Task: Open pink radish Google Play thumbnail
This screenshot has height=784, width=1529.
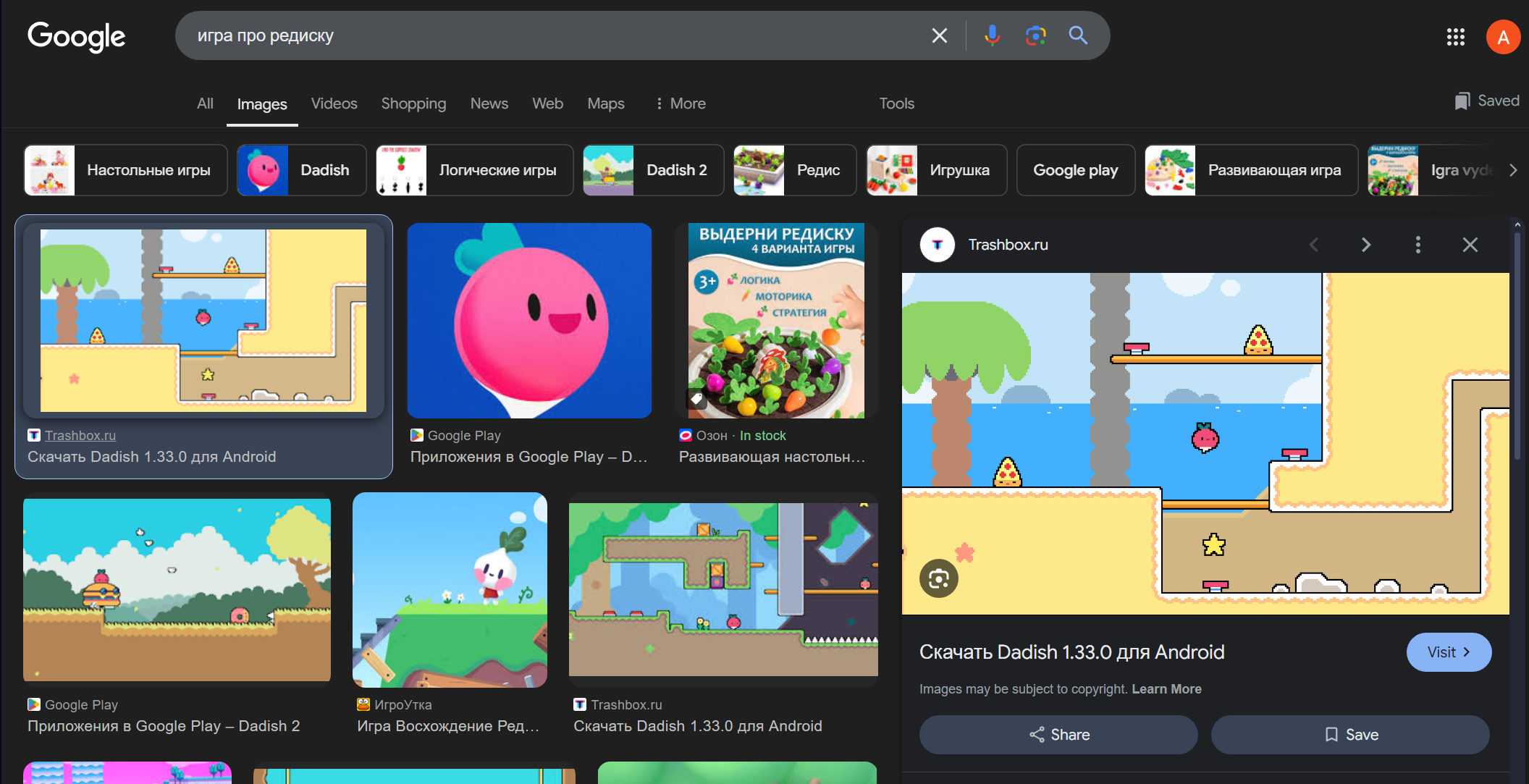Action: click(x=529, y=321)
